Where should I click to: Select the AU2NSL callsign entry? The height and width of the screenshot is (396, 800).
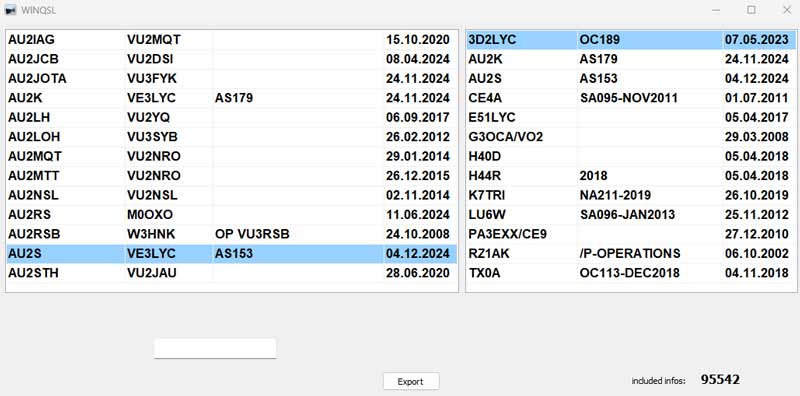click(x=33, y=195)
